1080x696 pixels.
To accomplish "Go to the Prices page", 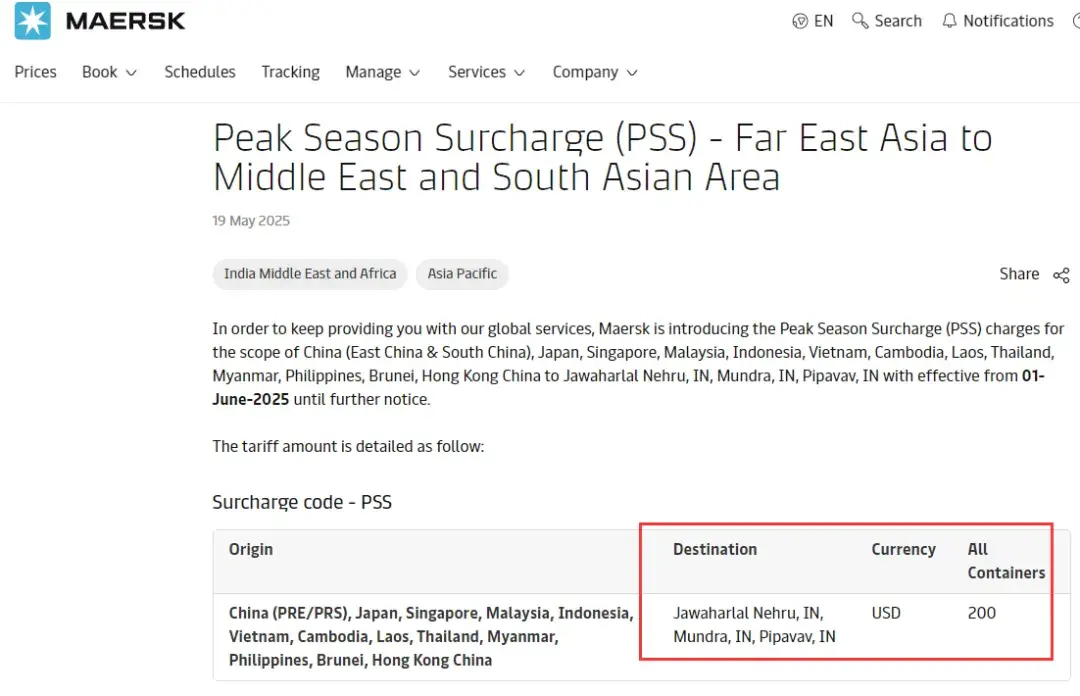I will (x=36, y=72).
